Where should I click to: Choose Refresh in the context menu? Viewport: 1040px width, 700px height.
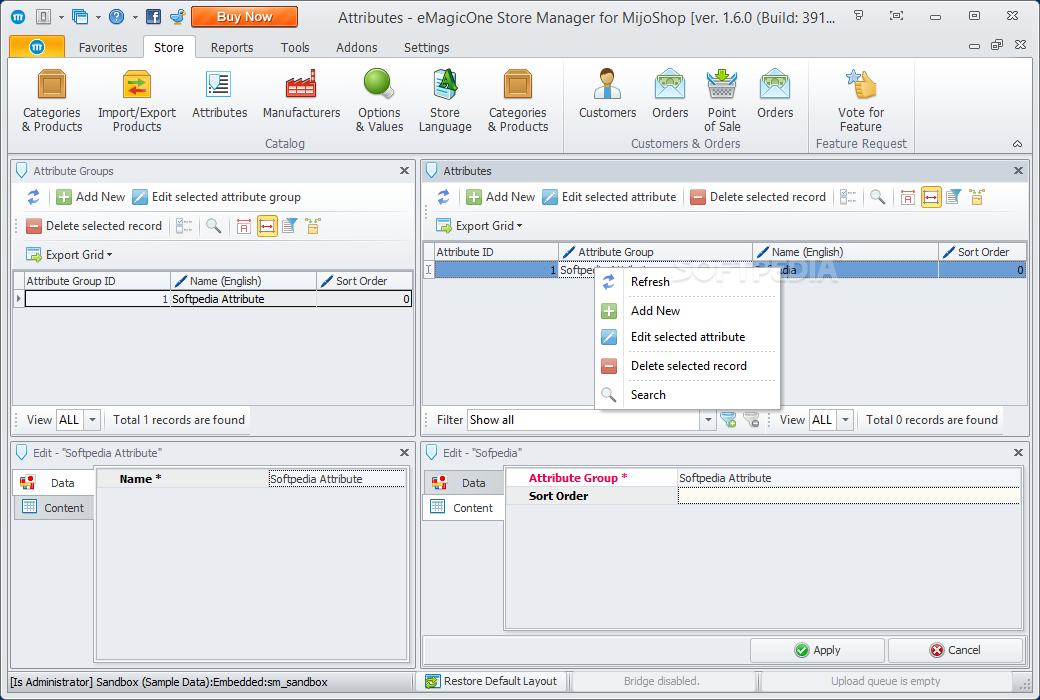click(x=688, y=282)
